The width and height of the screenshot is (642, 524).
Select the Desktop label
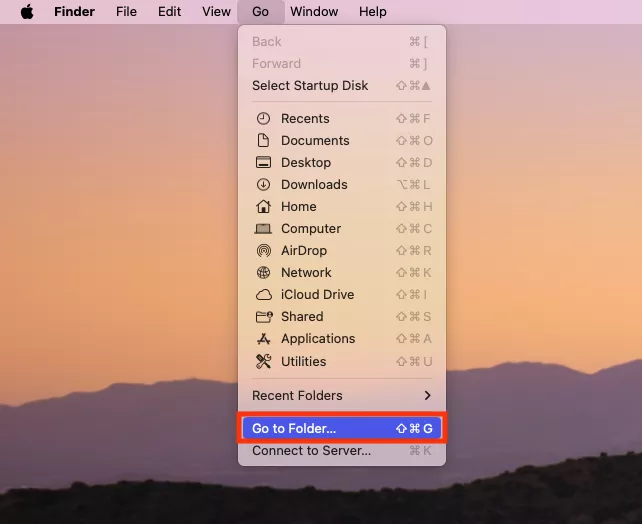(306, 163)
